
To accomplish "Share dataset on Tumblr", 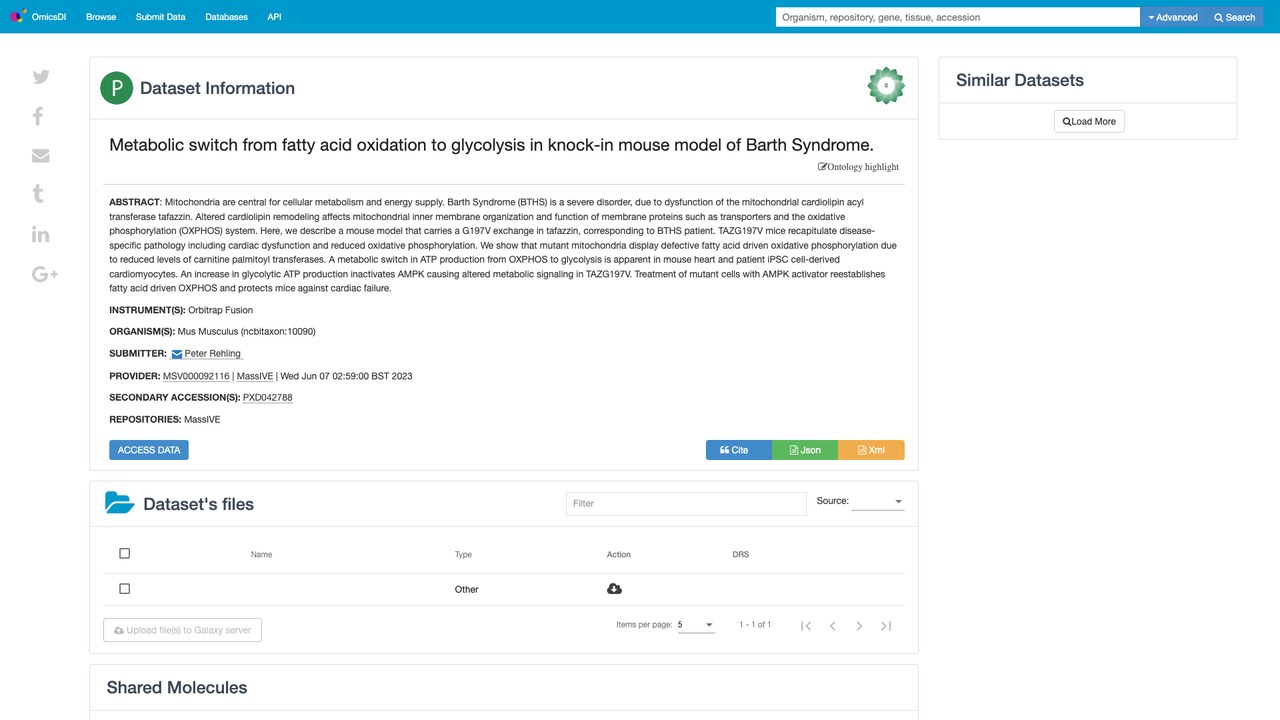I will point(38,194).
